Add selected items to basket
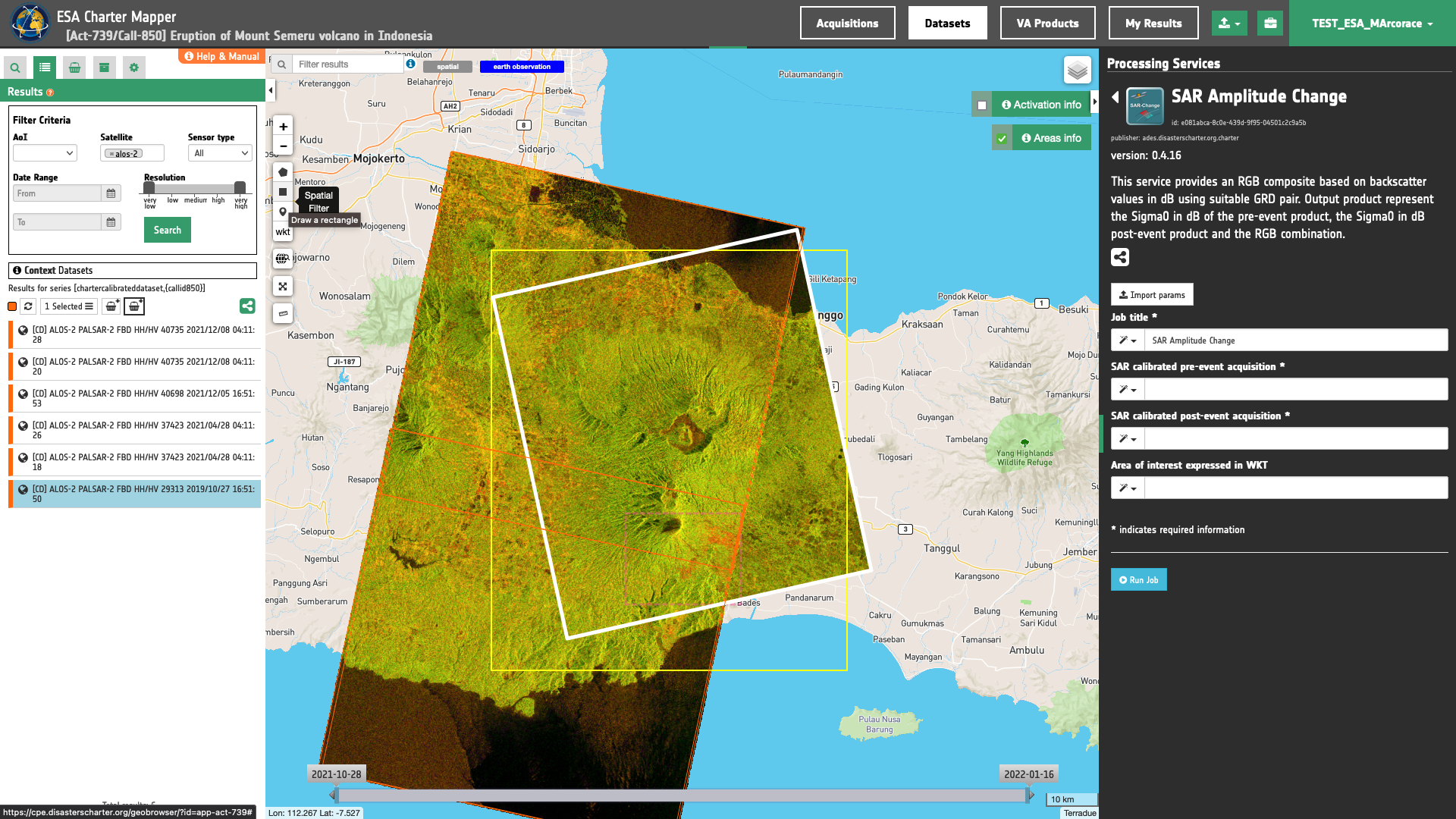This screenshot has width=1456, height=819. [x=111, y=306]
